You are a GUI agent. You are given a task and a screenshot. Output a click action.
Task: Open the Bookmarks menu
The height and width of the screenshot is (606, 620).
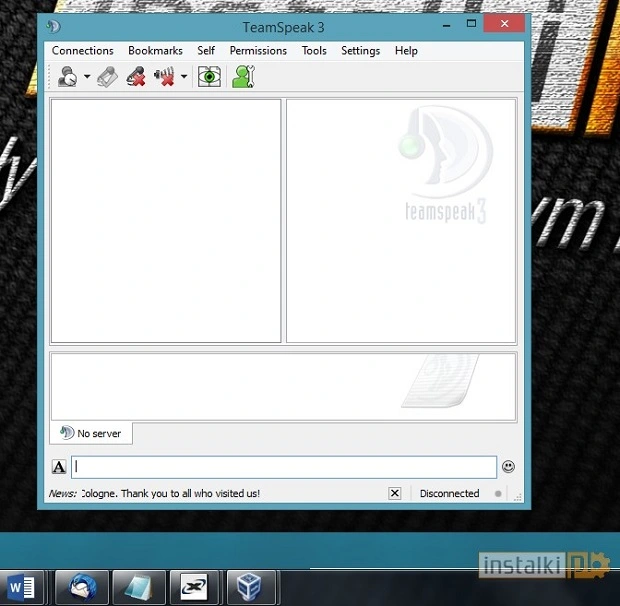(155, 50)
